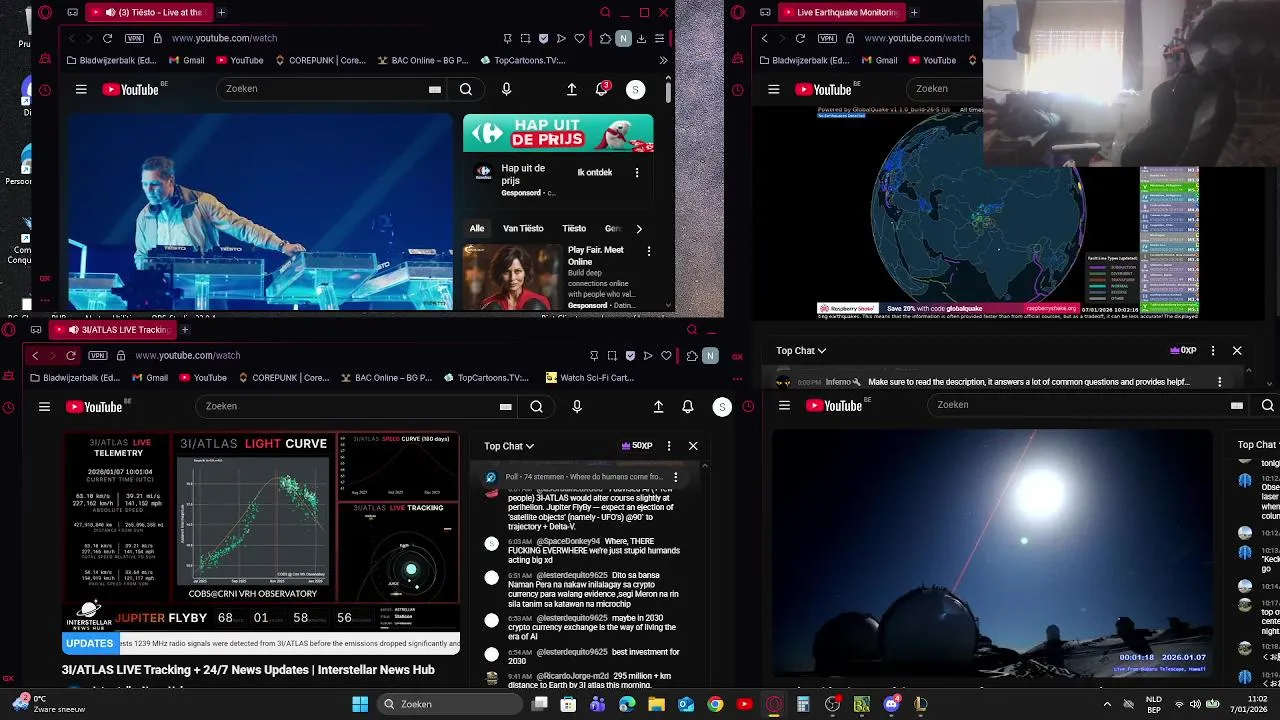The image size is (1280, 720).
Task: Open Watch Sci-Fi Cart bookmark
Action: coord(590,378)
